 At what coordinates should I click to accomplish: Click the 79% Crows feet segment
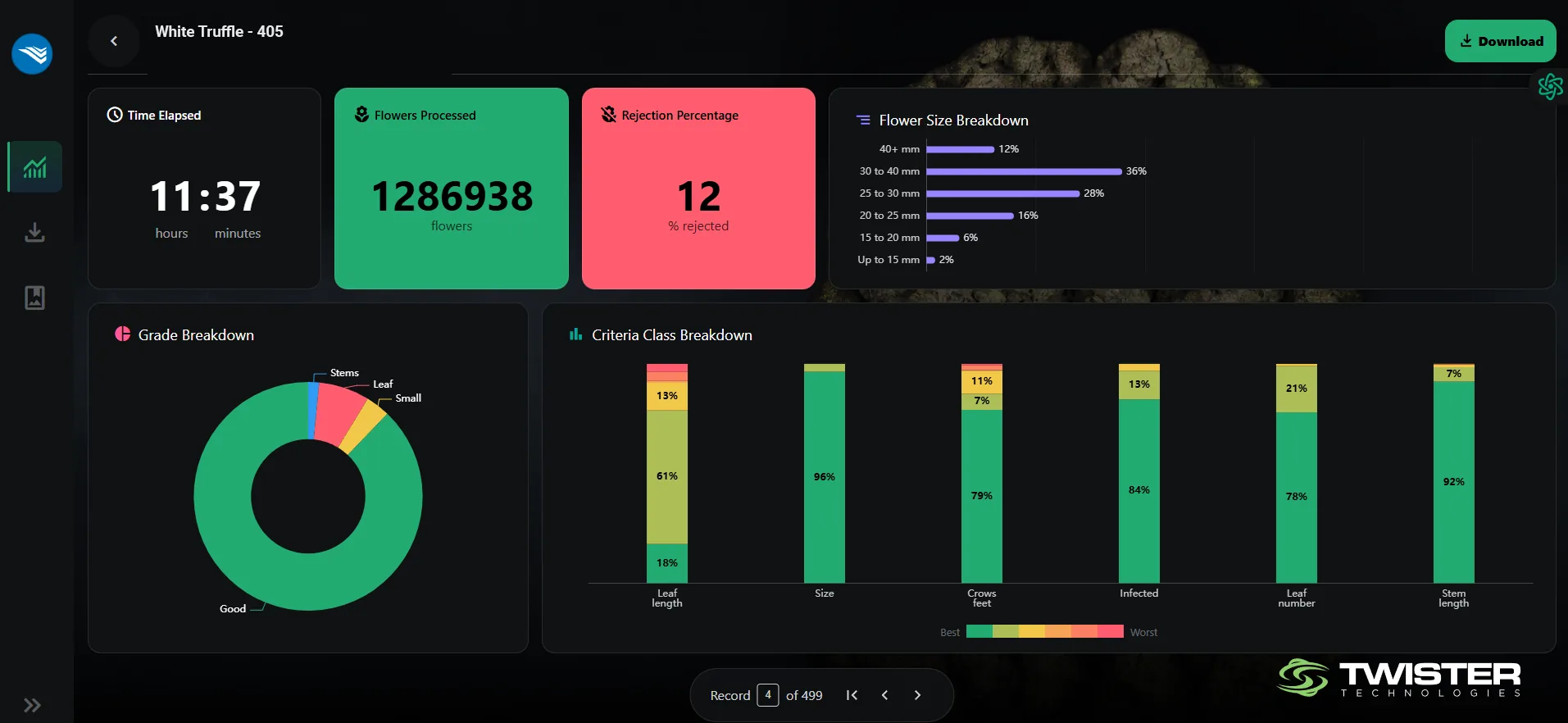coord(981,496)
